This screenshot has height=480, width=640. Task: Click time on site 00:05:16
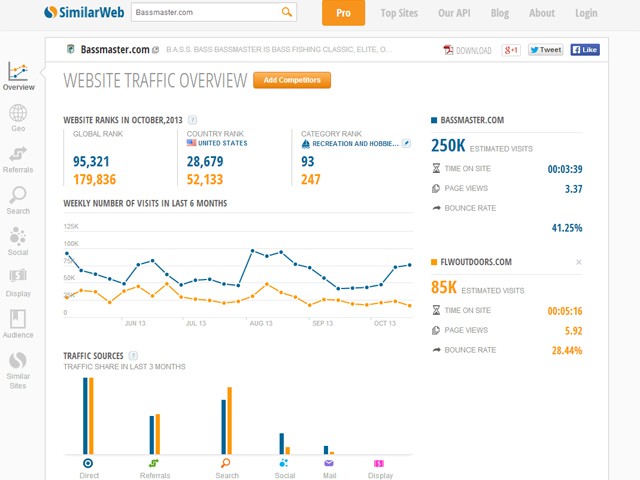tap(565, 311)
